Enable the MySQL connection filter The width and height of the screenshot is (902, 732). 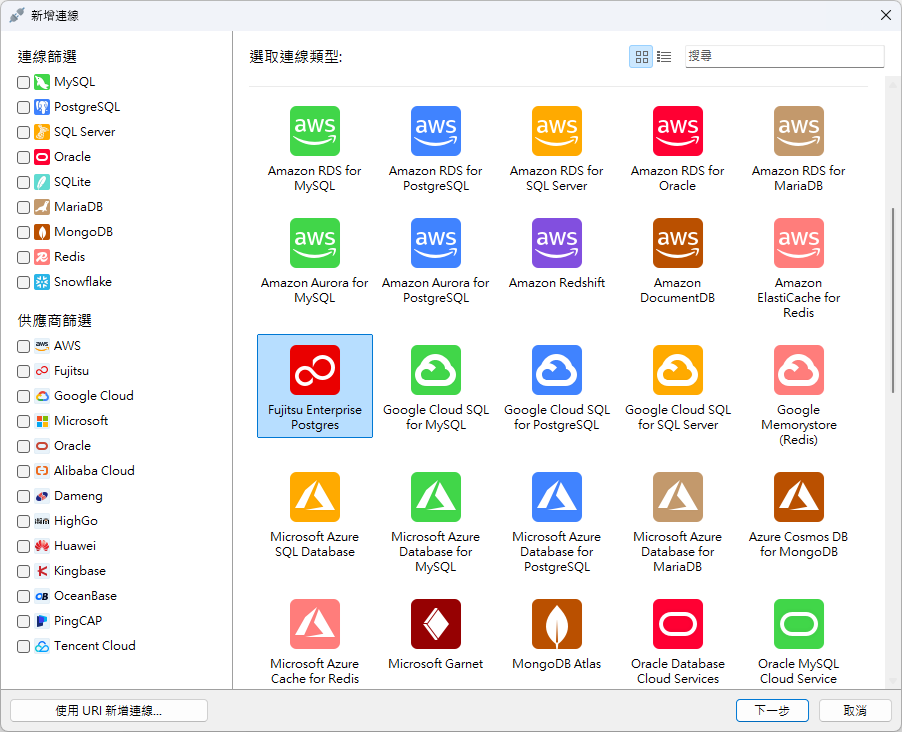click(x=24, y=82)
